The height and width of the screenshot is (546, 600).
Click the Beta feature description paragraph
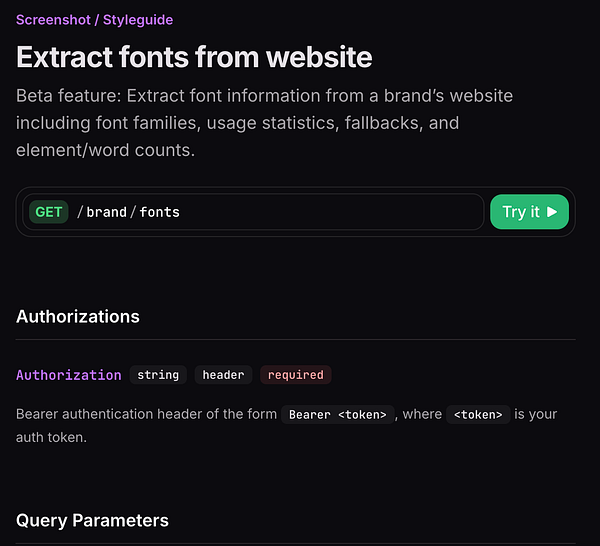[264, 123]
